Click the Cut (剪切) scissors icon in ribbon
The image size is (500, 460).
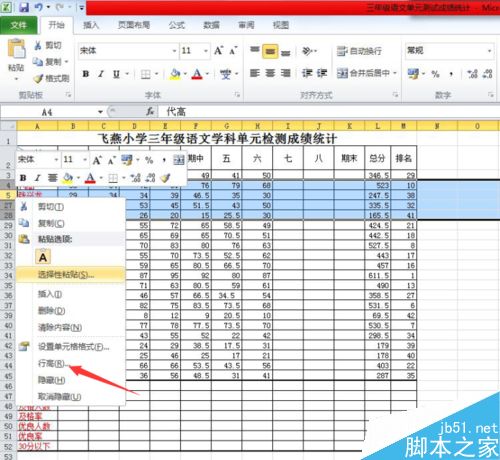[38, 45]
